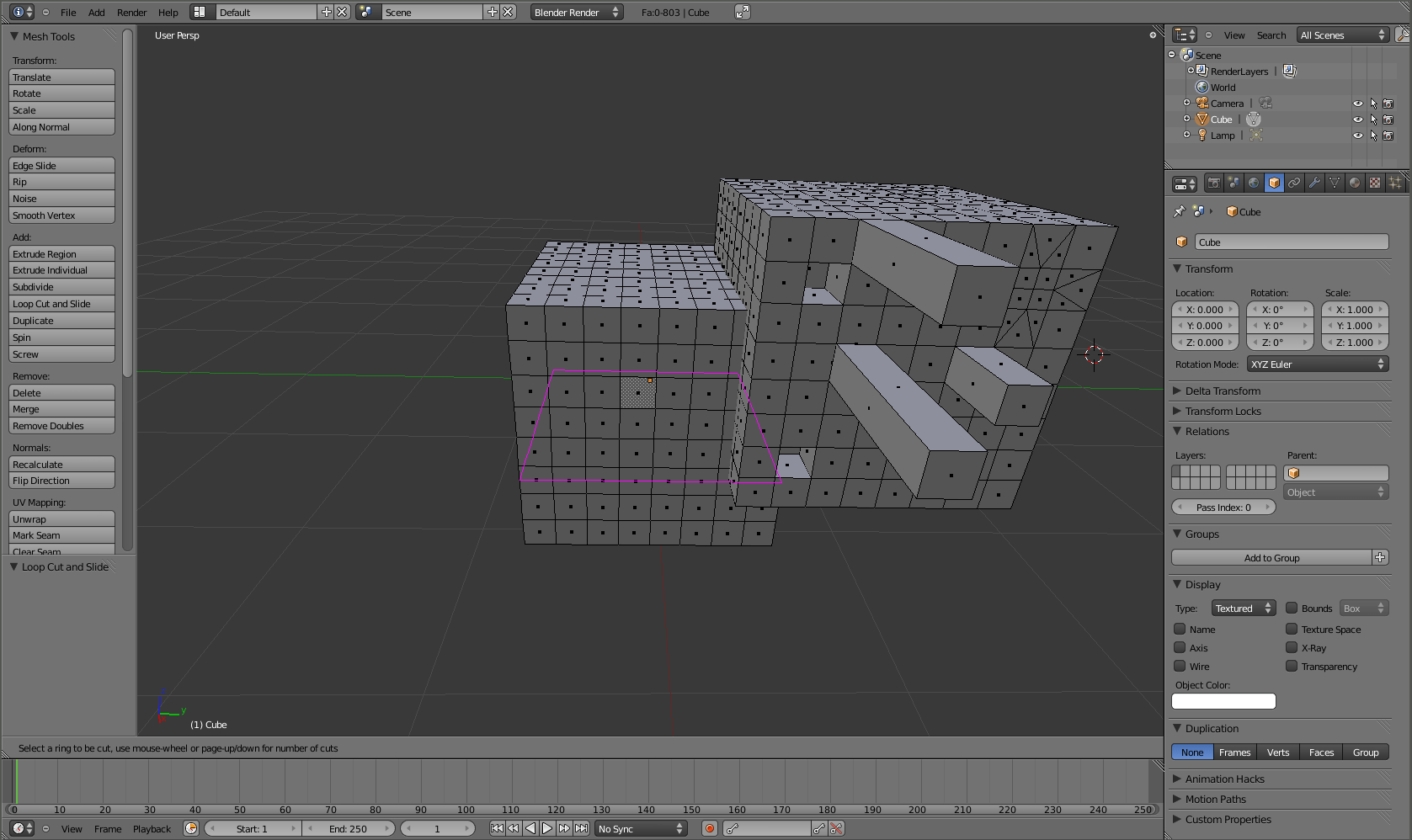1412x840 pixels.
Task: Click the outliner editor type icon
Action: point(1185,35)
